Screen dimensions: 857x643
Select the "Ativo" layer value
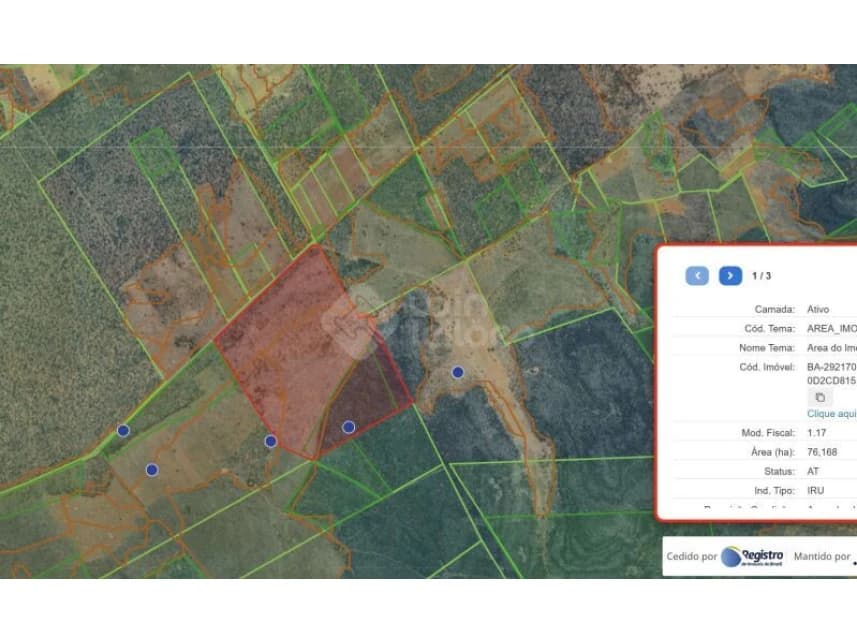point(818,309)
